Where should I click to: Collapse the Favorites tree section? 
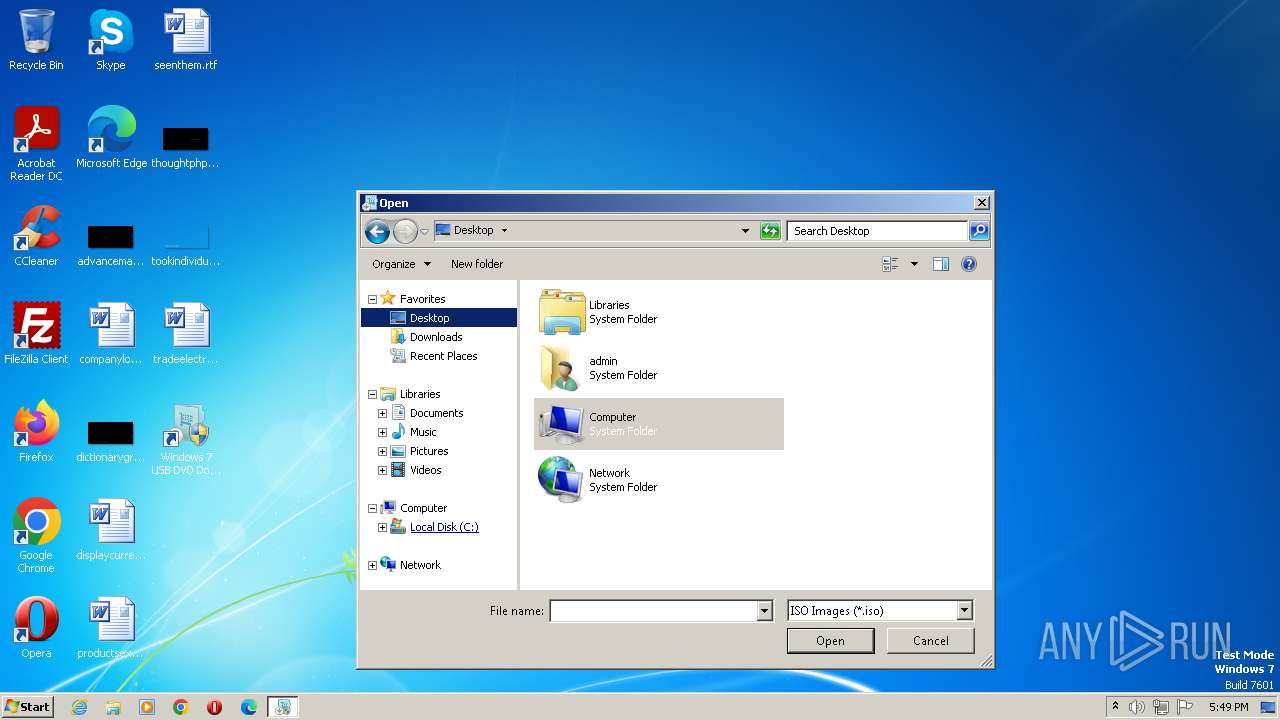373,299
